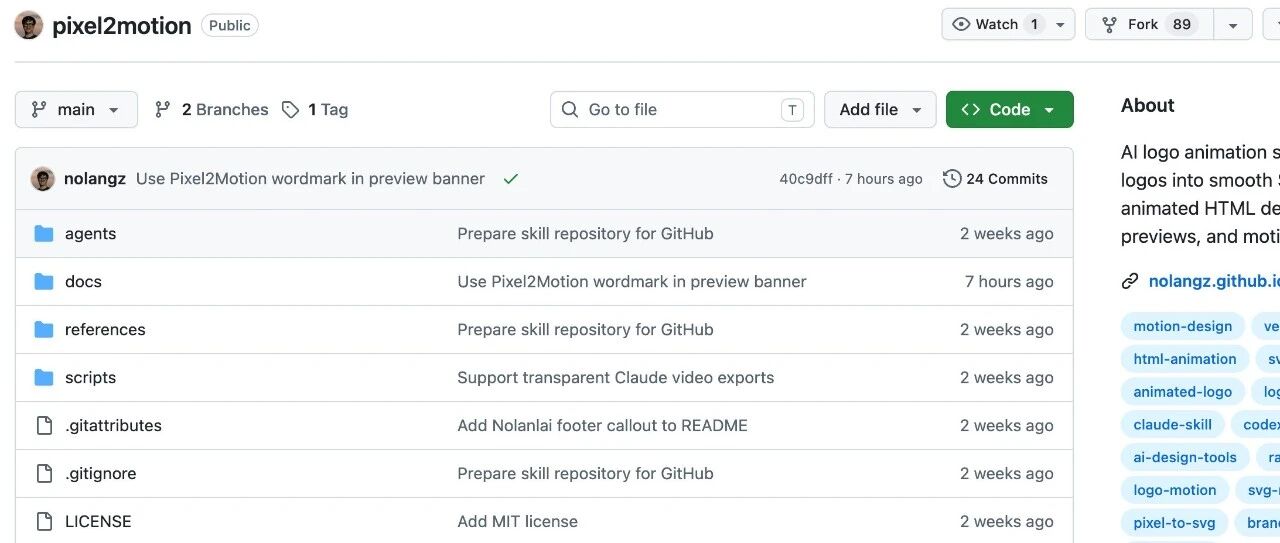Open the 1 Tag link

[315, 110]
